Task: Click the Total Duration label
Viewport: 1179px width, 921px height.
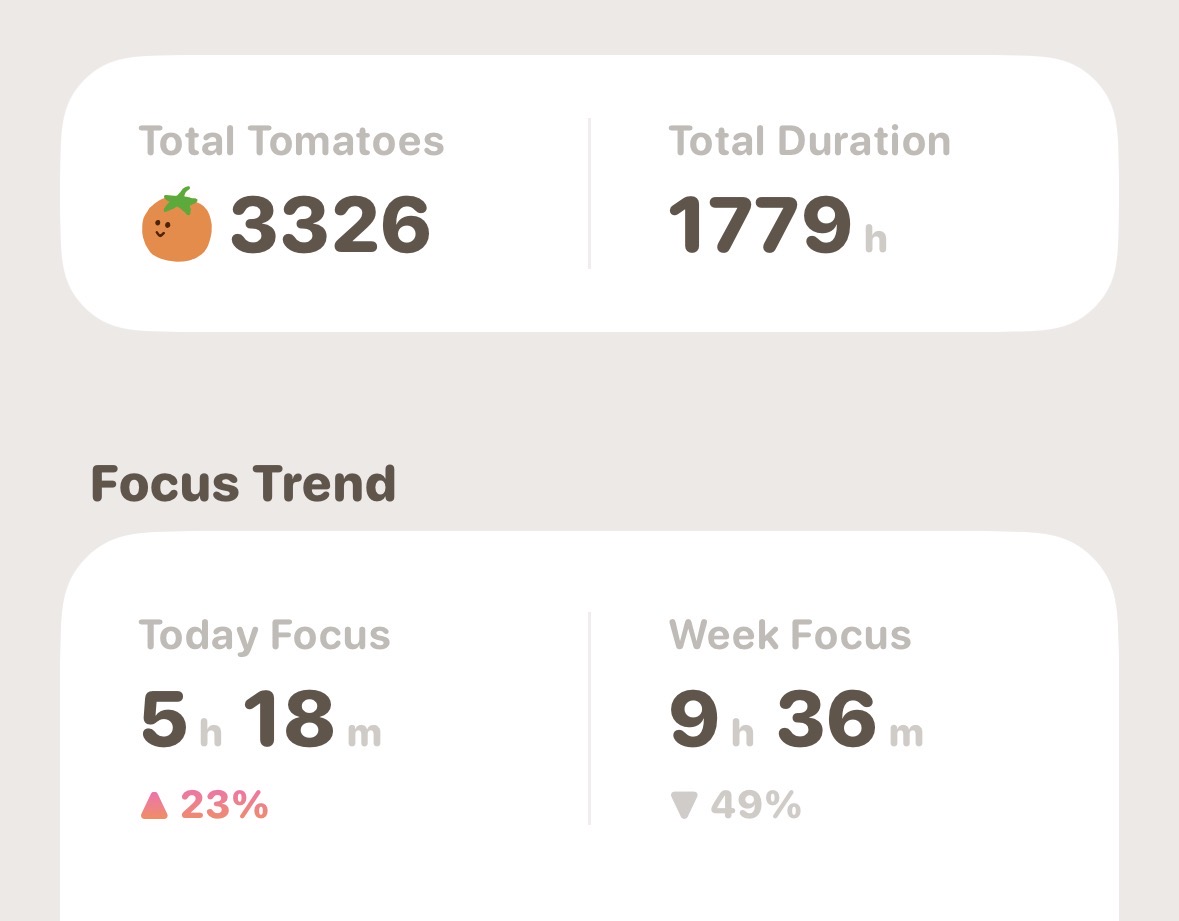Action: pyautogui.click(x=810, y=141)
